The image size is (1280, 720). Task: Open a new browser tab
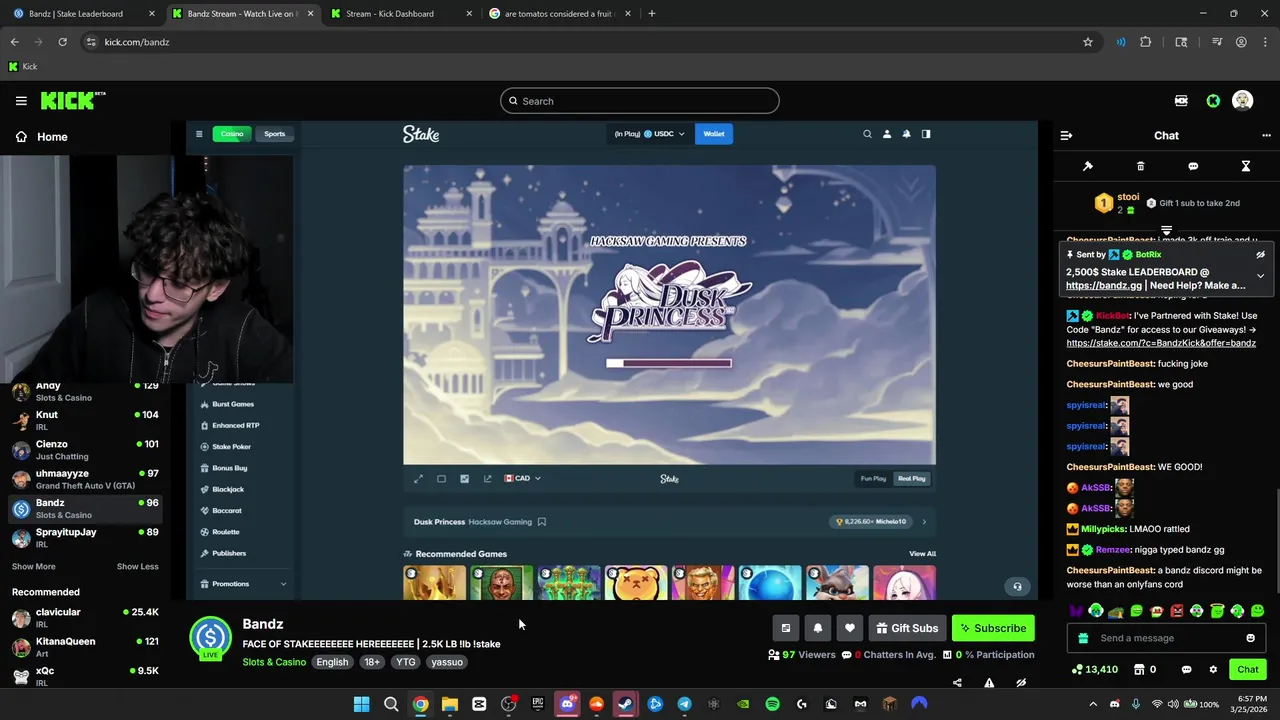[652, 14]
